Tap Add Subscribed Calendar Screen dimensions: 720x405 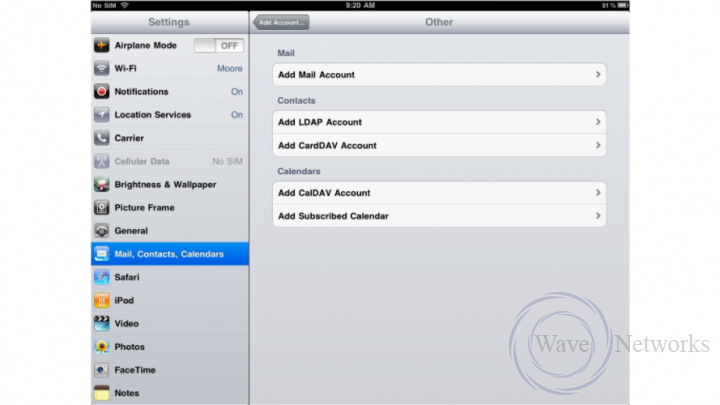(439, 216)
